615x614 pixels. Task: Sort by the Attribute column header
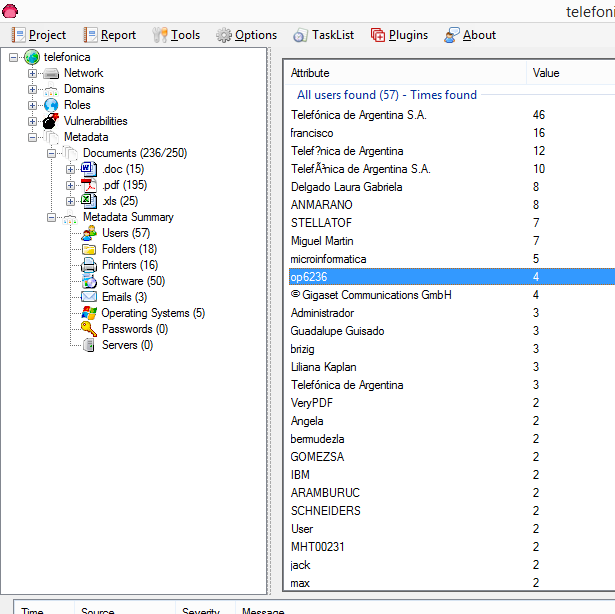[405, 73]
